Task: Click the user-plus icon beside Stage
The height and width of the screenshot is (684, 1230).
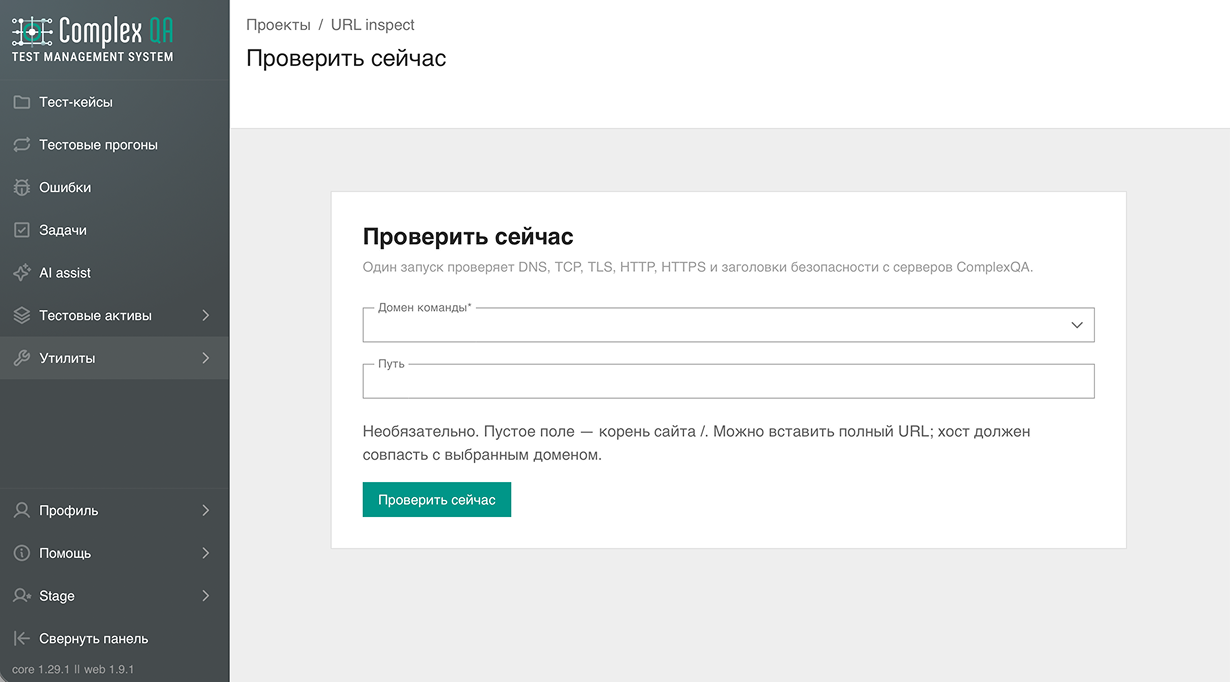Action: pyautogui.click(x=22, y=596)
